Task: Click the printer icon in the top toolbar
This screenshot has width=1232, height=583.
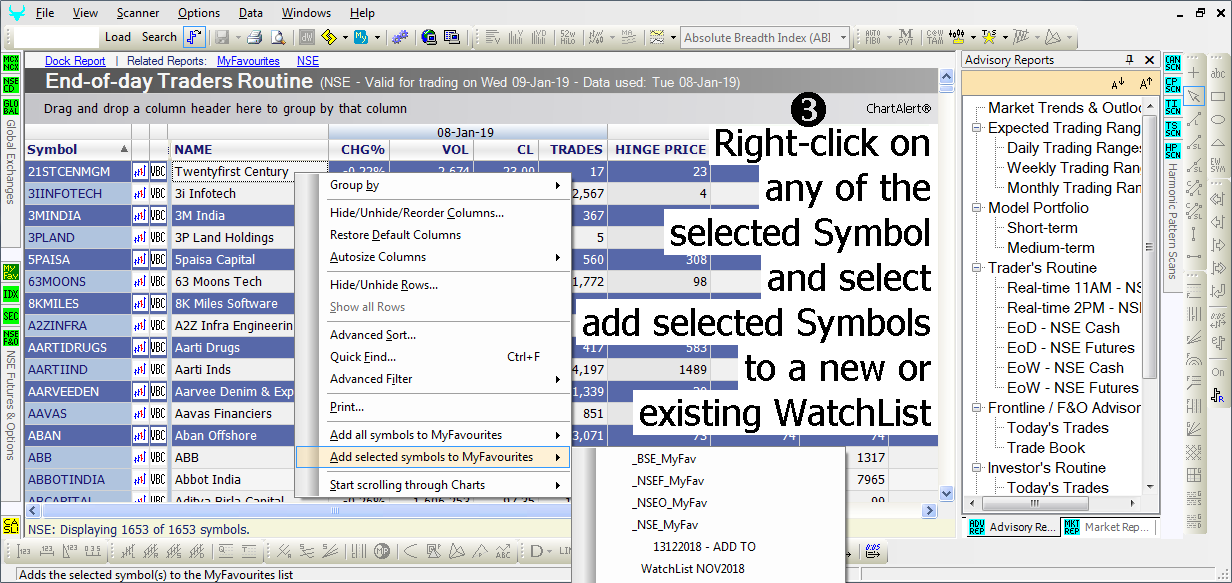Action: (254, 37)
